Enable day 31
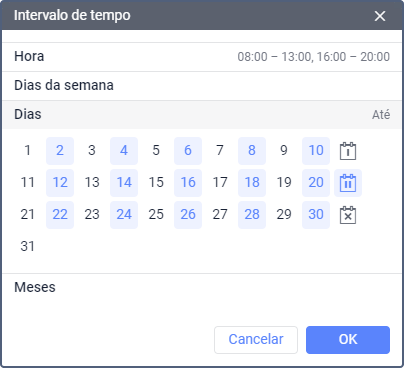 [28, 247]
